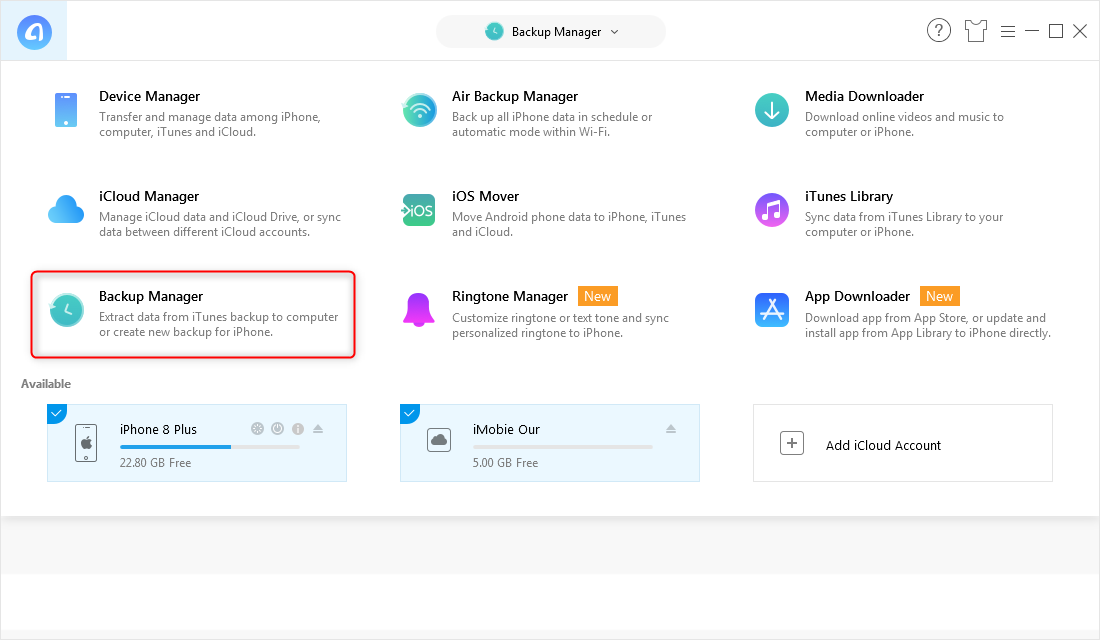The height and width of the screenshot is (640, 1100).
Task: Click the App Downloader App Store icon
Action: click(772, 310)
